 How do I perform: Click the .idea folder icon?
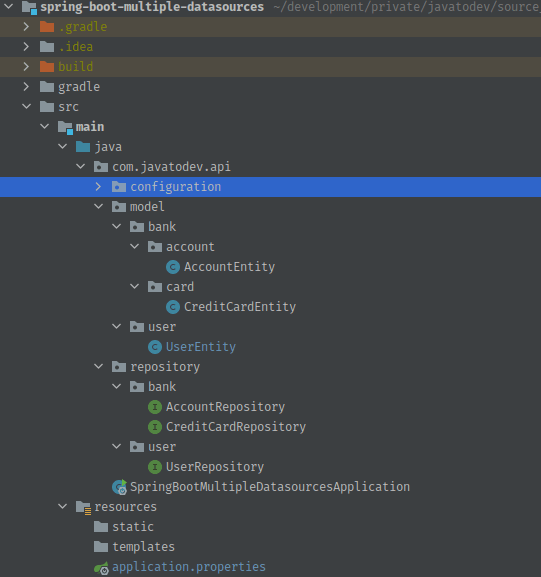point(47,47)
